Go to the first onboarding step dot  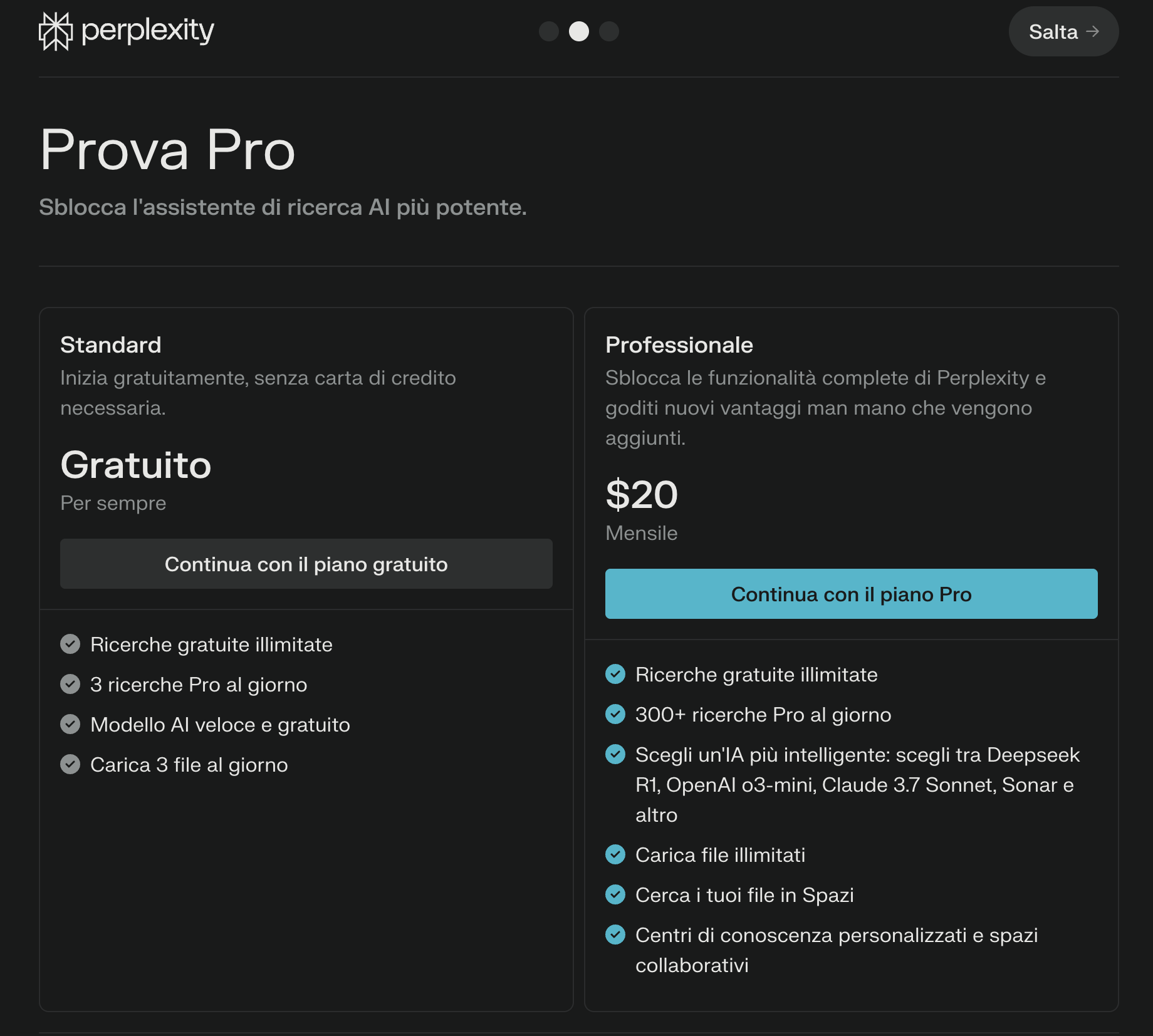pyautogui.click(x=549, y=31)
